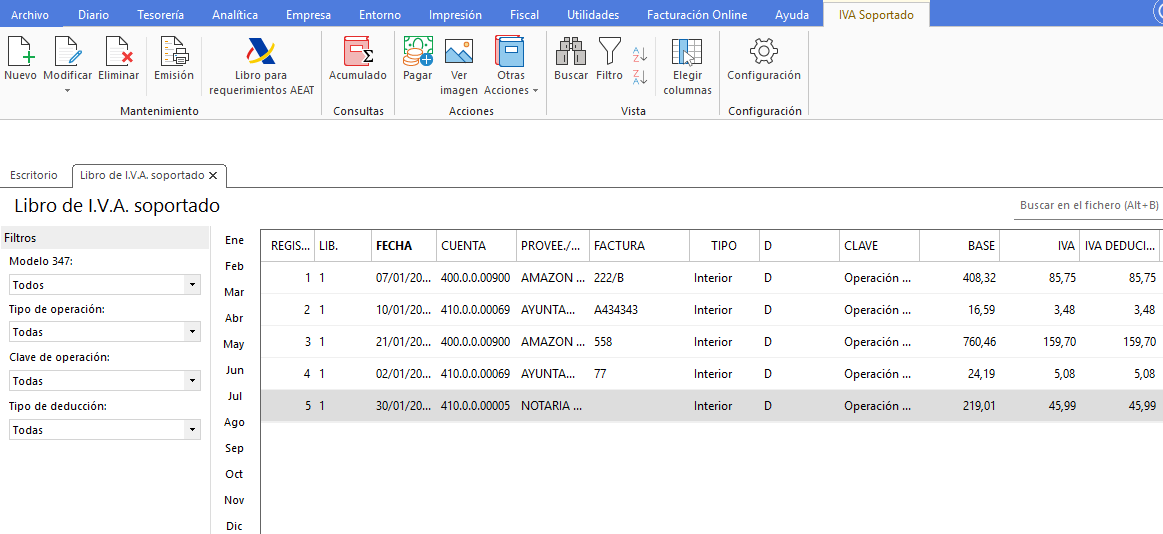Viewport: 1163px width, 534px height.
Task: Click the Eliminar icon
Action: [x=119, y=51]
